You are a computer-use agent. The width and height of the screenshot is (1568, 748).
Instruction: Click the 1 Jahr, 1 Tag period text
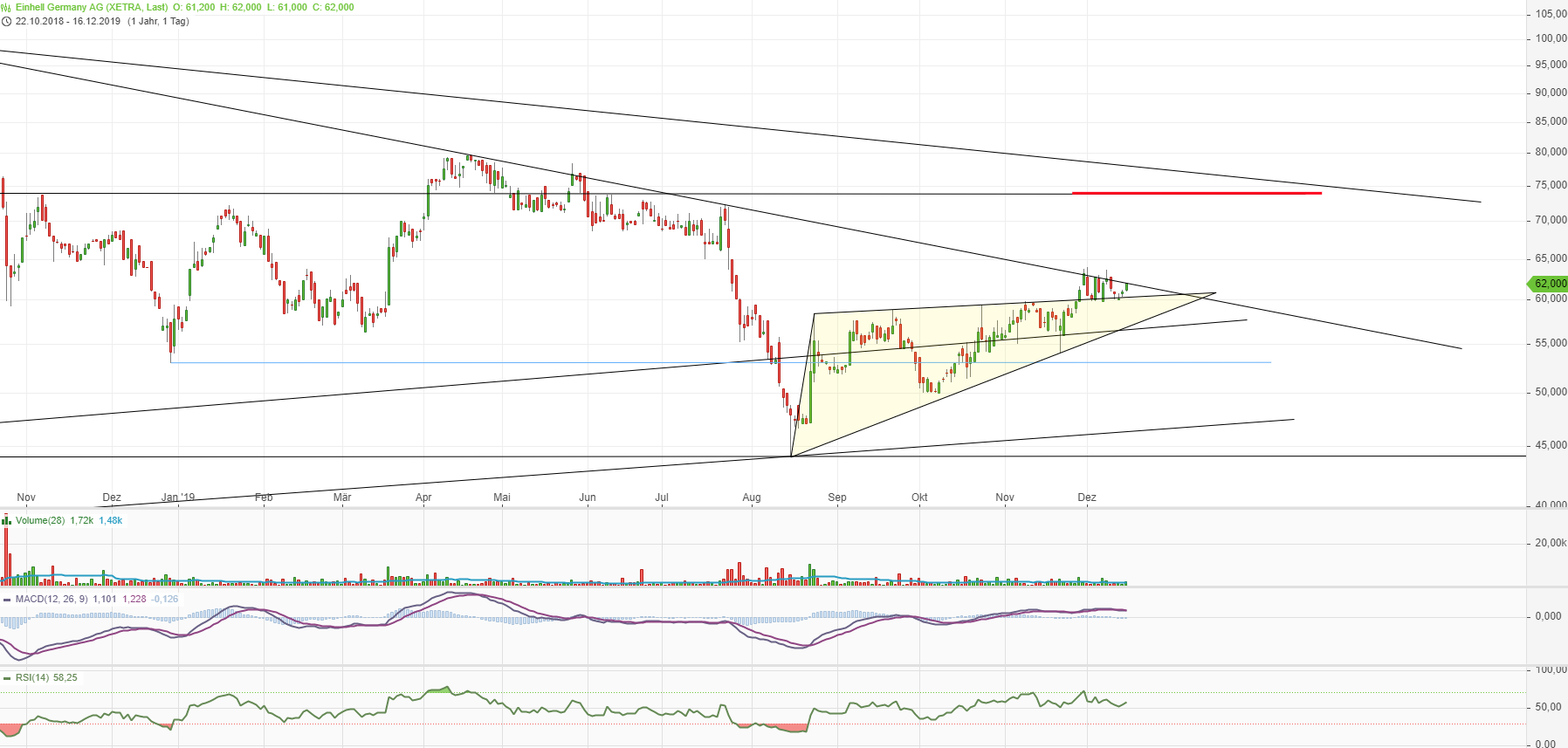158,22
